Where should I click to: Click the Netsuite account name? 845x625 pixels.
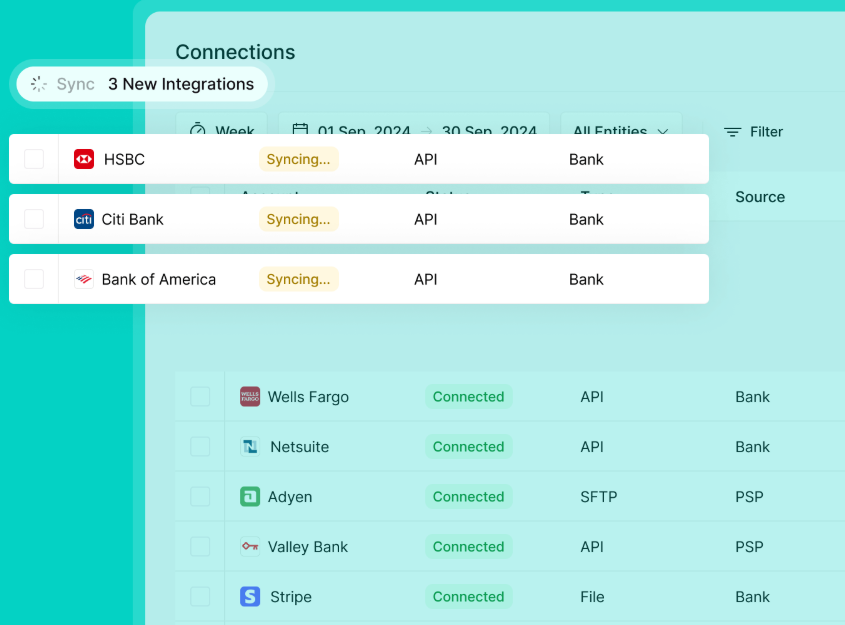pos(300,447)
